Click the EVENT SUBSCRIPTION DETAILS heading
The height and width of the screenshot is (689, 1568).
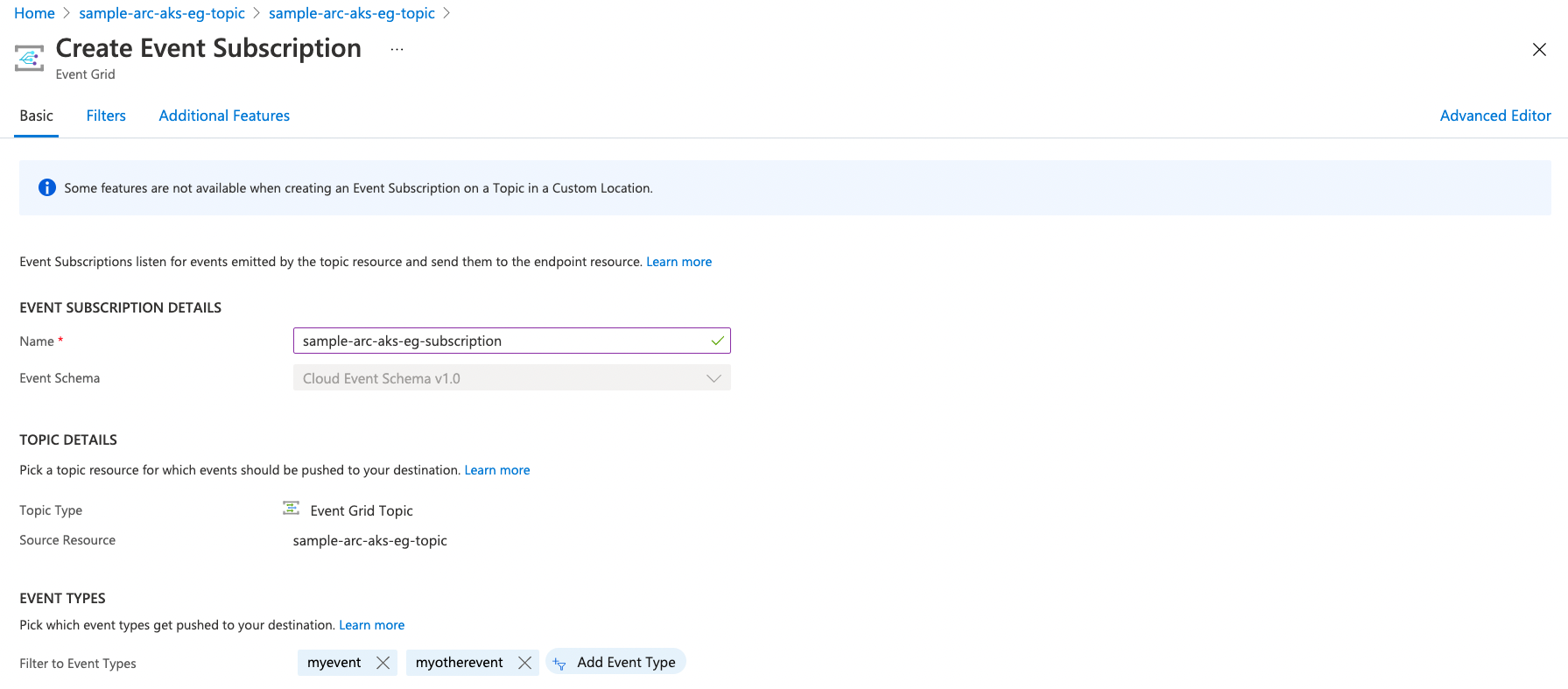pyautogui.click(x=121, y=307)
